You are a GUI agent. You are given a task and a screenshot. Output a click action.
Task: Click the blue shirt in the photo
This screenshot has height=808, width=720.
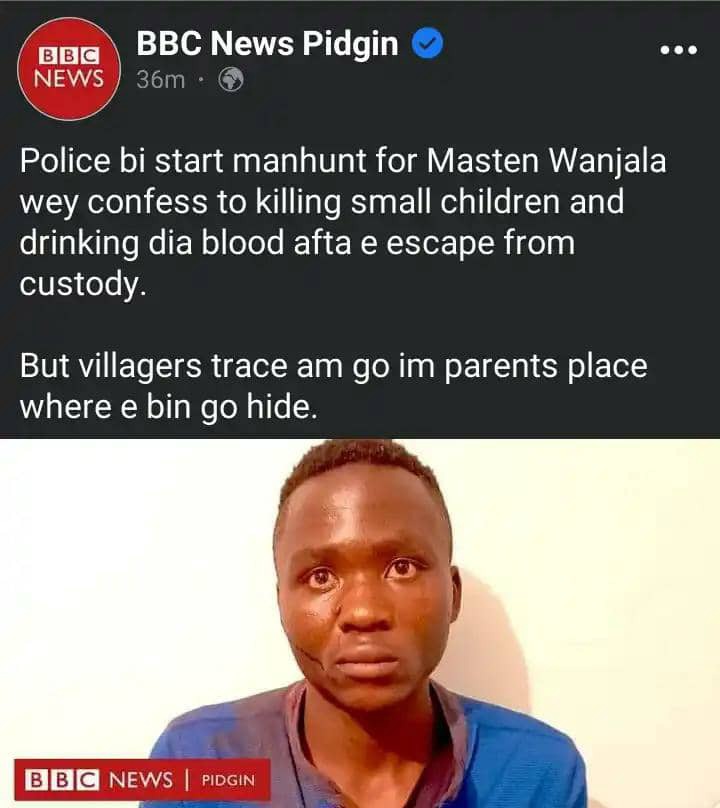pos(369,752)
